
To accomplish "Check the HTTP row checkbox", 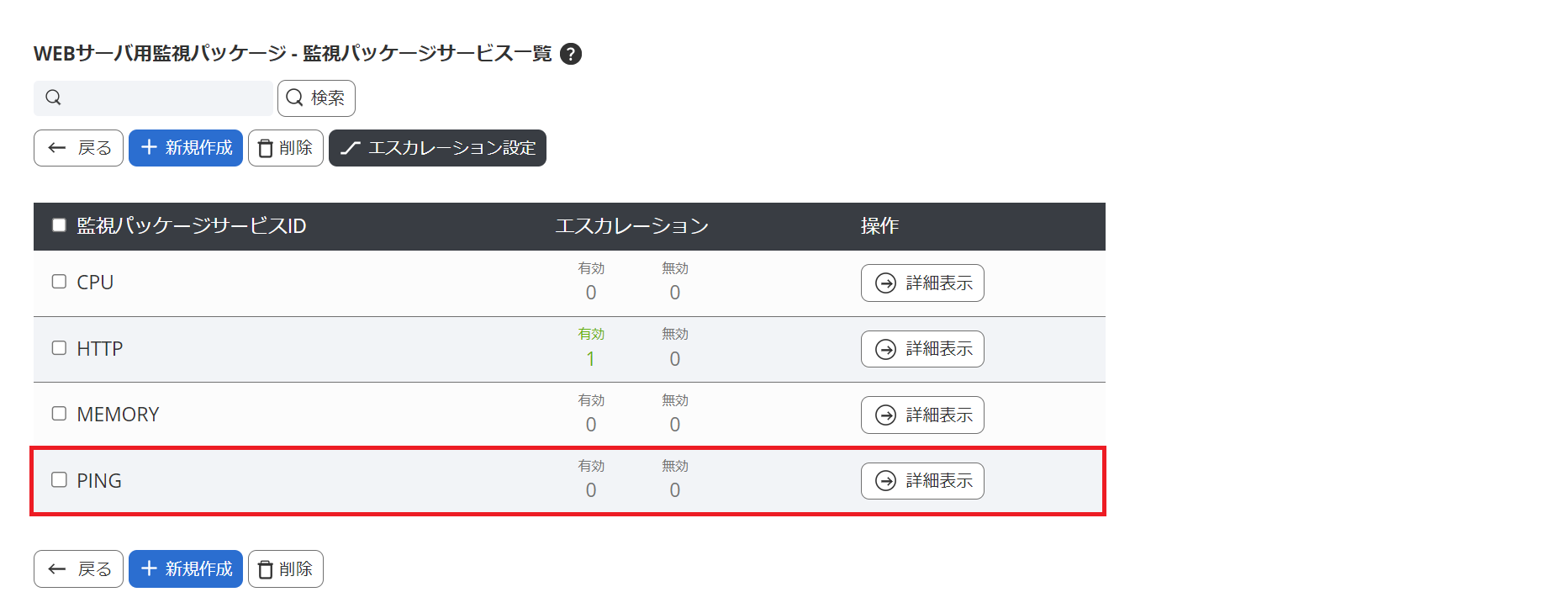I will point(59,348).
